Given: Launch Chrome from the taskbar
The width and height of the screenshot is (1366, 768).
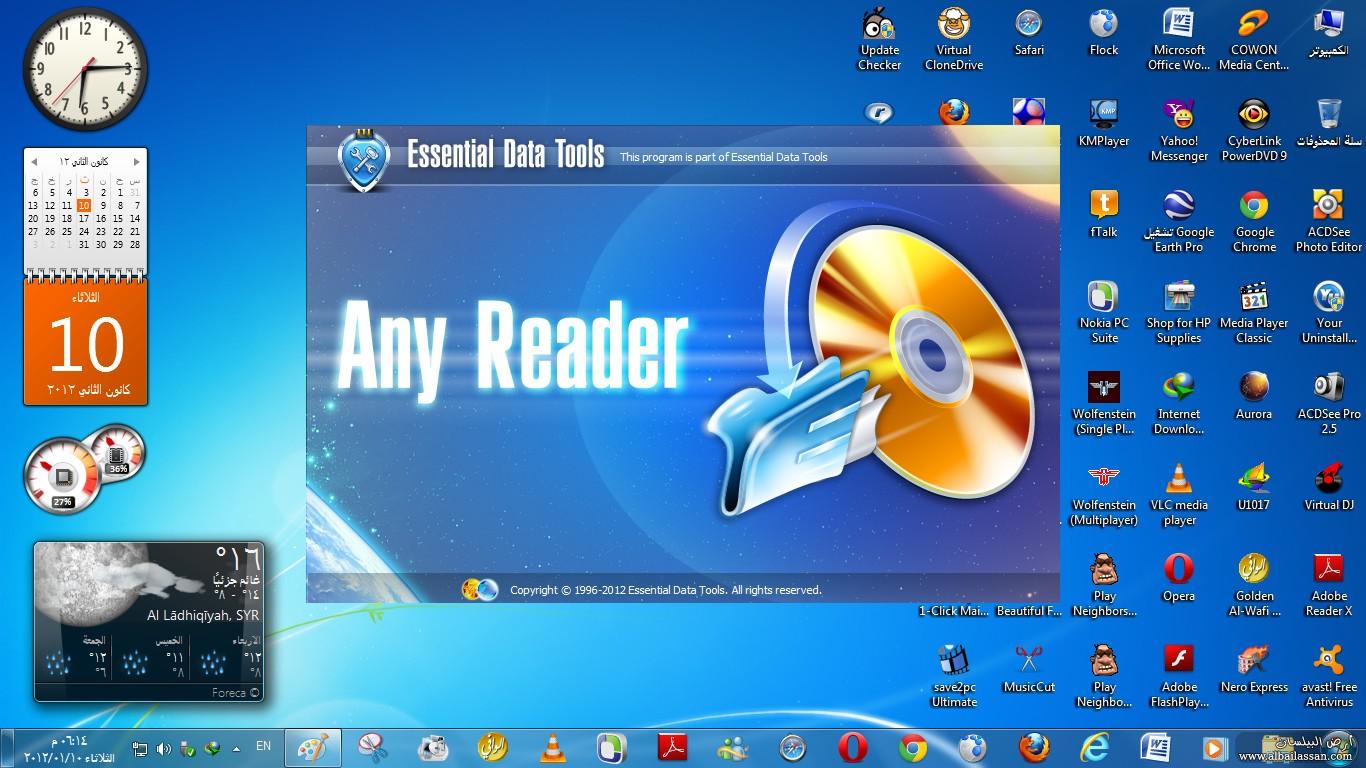Looking at the screenshot, I should [x=912, y=748].
